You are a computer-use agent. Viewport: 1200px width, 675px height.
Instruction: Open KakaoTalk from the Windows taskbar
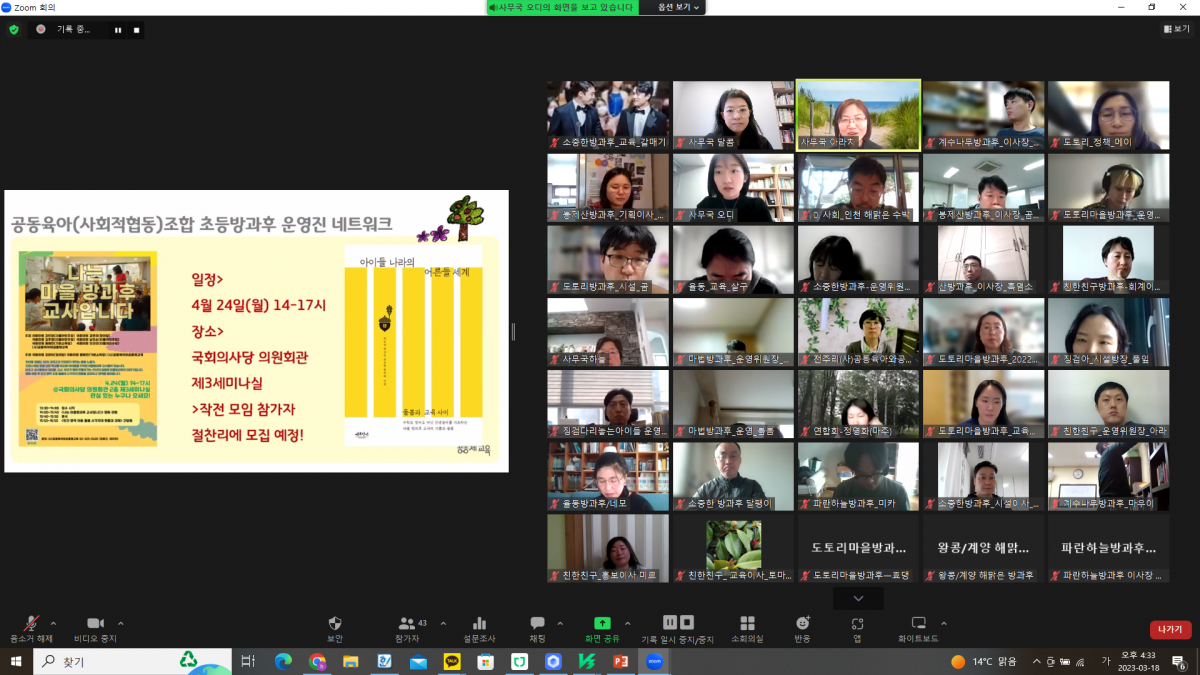pyautogui.click(x=451, y=662)
